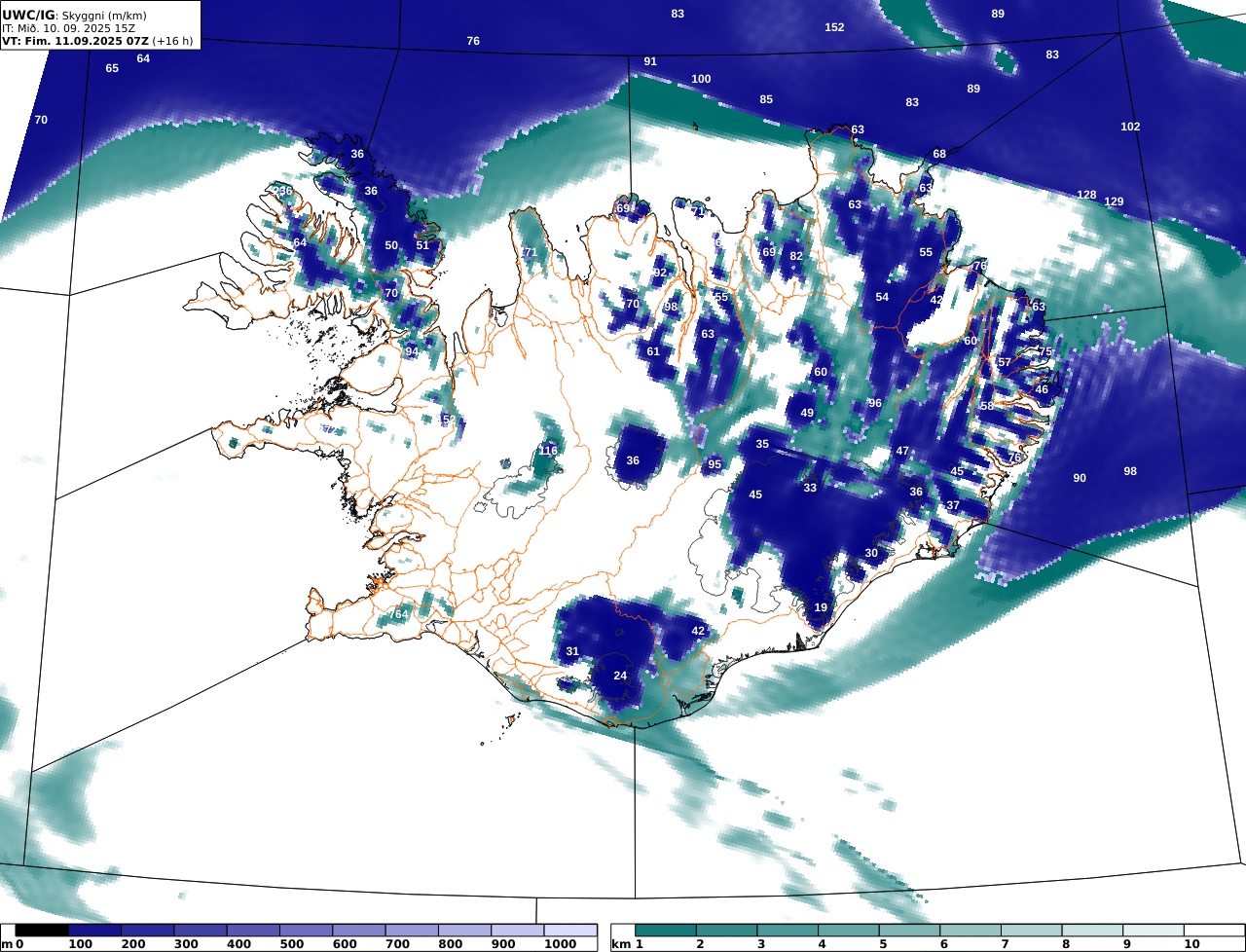Viewport: 1246px width, 952px height.
Task: Click the visibility value 82 in the north
Action: pos(796,256)
